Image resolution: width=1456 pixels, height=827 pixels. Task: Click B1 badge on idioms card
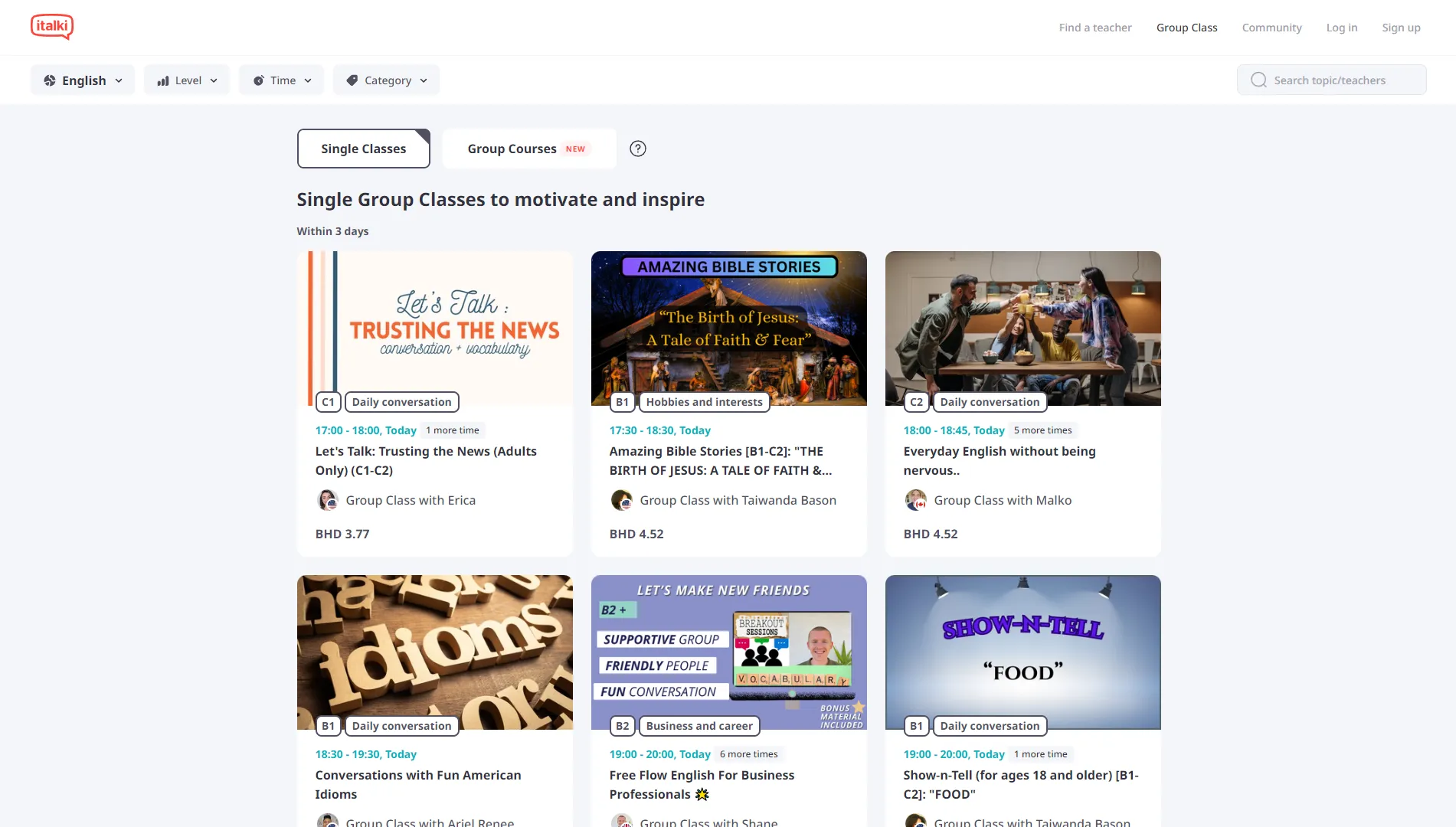[x=329, y=726]
